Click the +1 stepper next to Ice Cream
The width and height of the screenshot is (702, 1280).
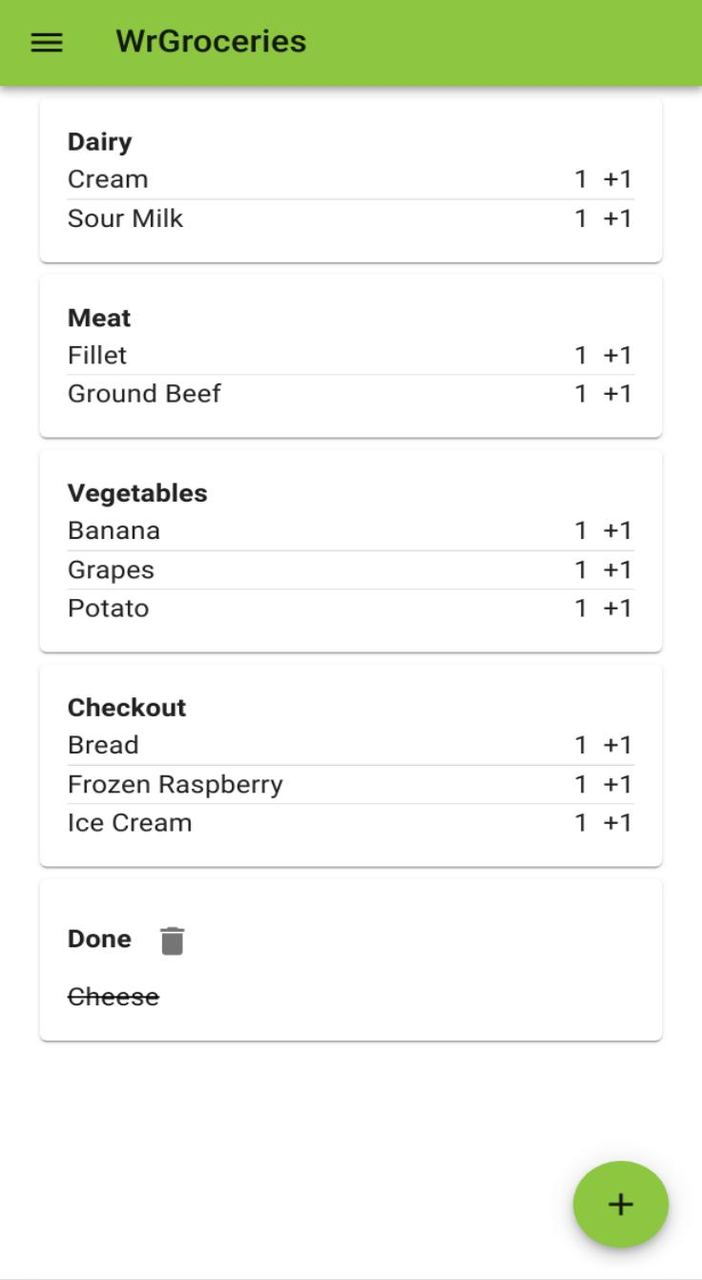click(x=617, y=822)
